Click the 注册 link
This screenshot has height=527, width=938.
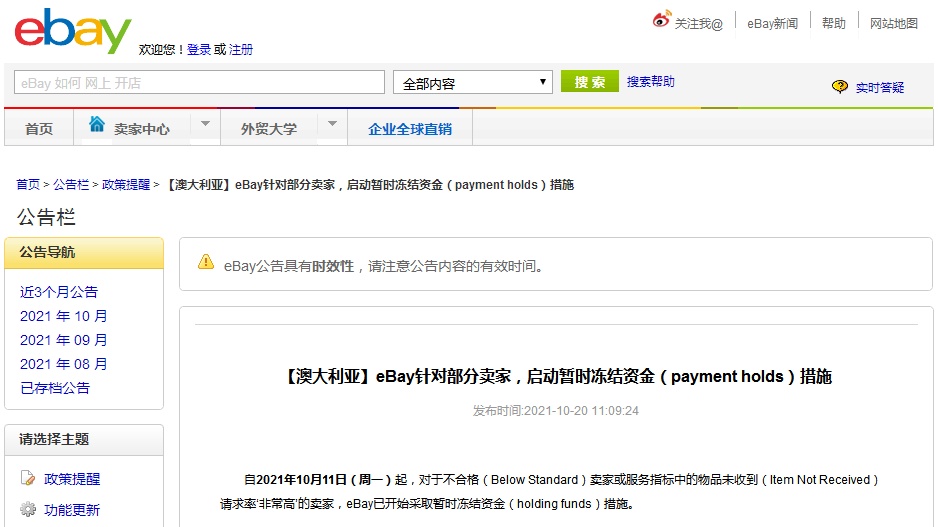(x=240, y=50)
